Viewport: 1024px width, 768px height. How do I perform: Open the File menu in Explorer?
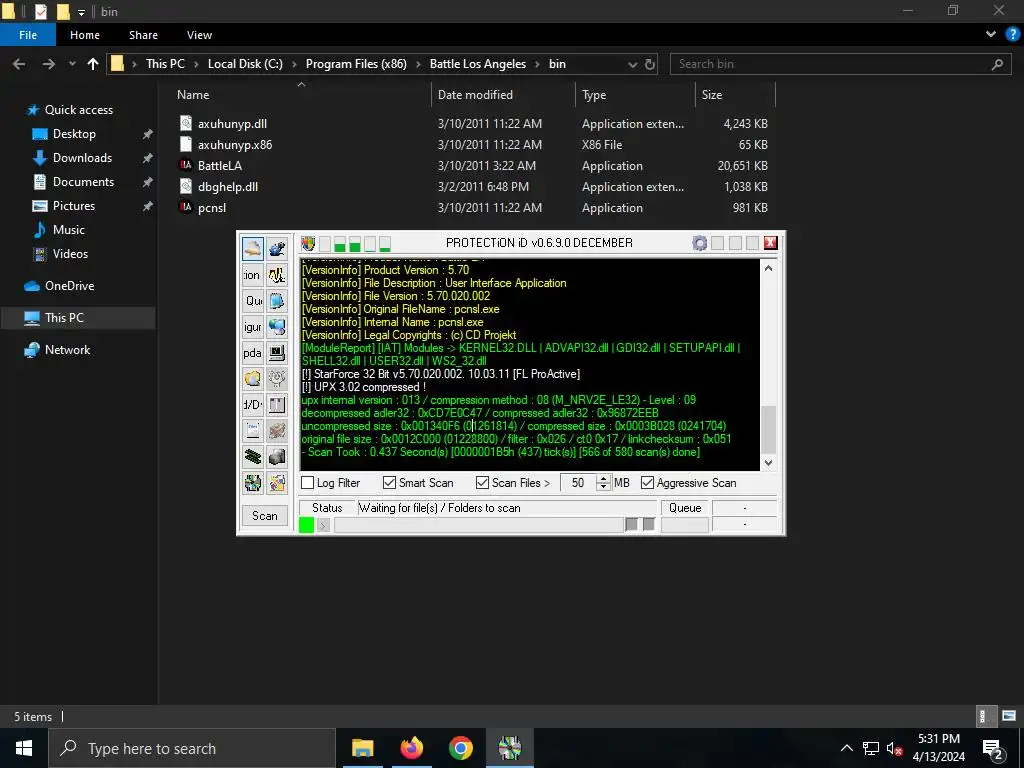28,35
